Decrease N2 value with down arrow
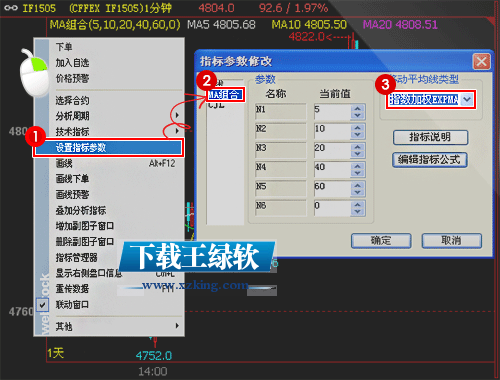Viewport: 500px width, 380px height. (x=358, y=135)
